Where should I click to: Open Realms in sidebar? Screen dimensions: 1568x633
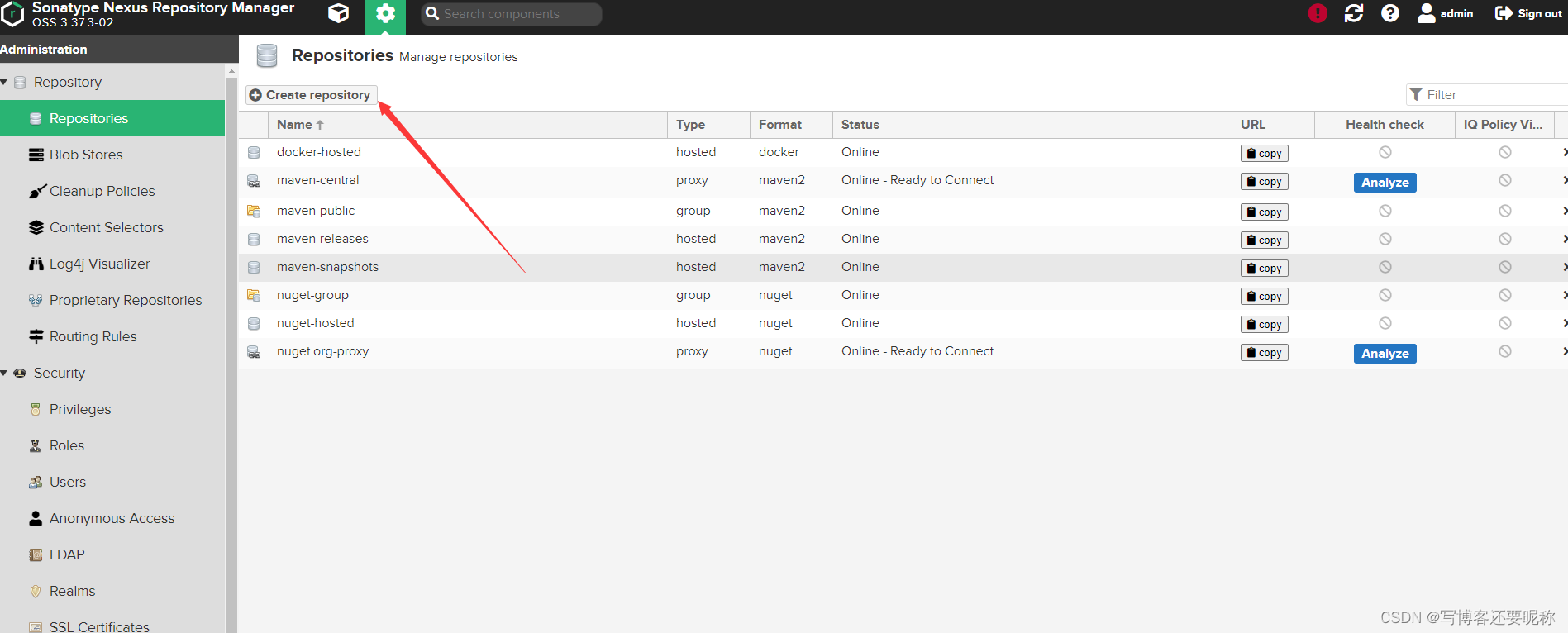pos(112,591)
